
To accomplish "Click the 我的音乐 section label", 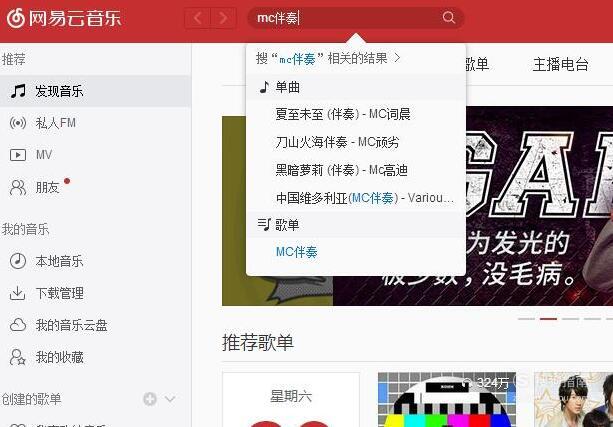I will 25,229.
